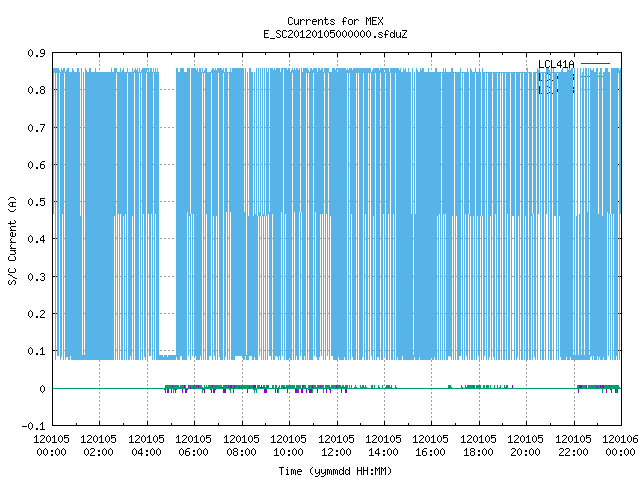
Task: Click the x-axis label '120105 10:00'
Action: (x=289, y=446)
